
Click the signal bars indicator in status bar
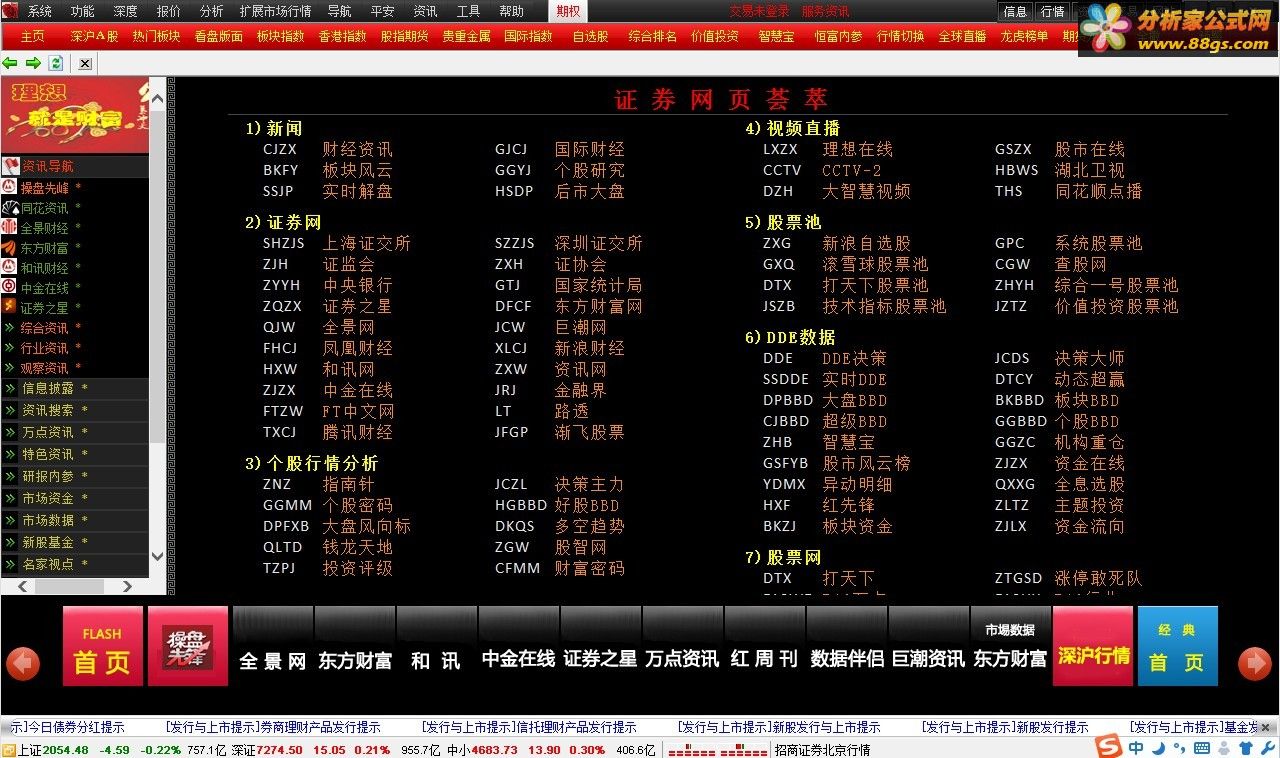pyautogui.click(x=718, y=750)
